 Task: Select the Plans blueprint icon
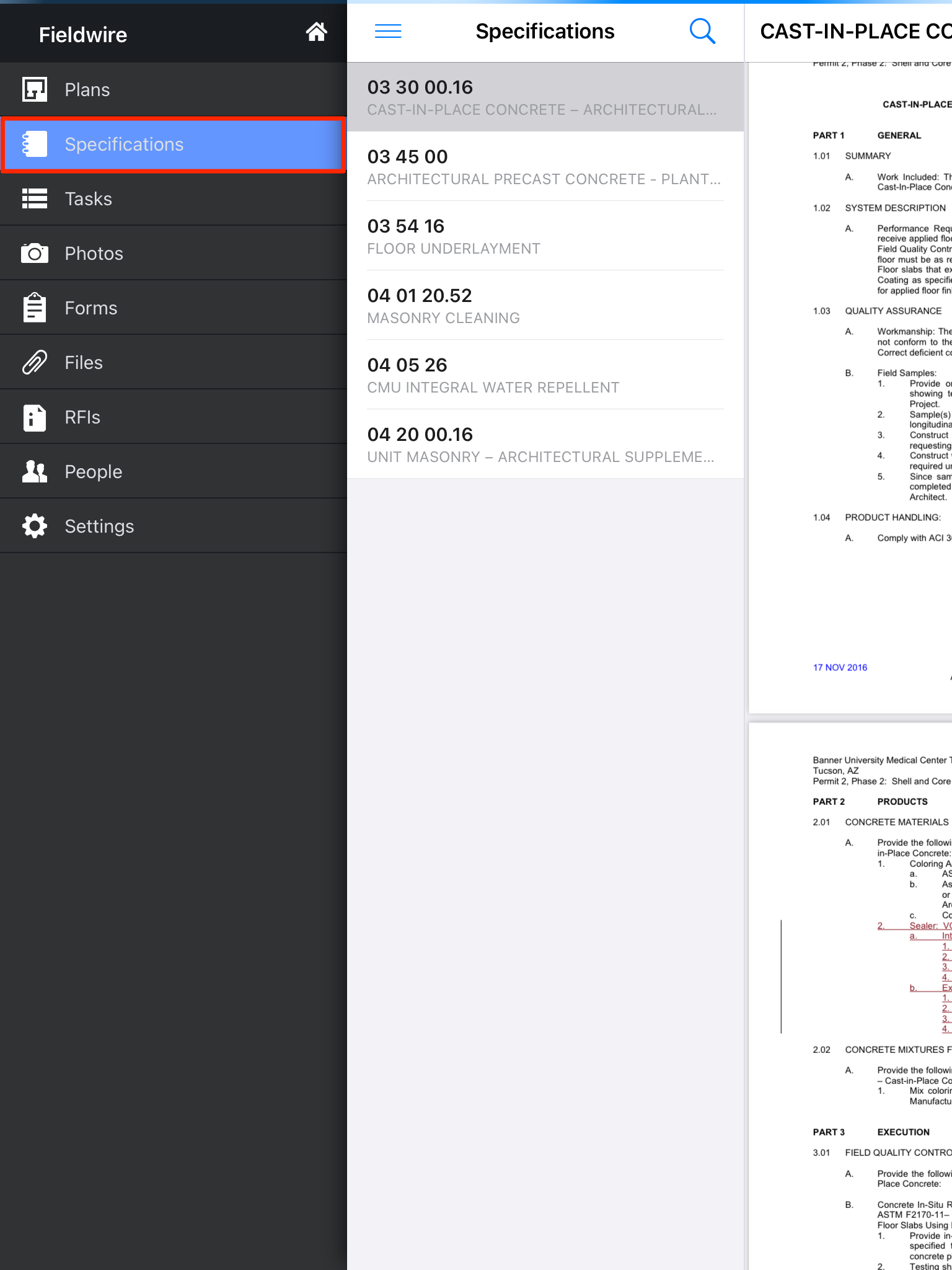[35, 89]
